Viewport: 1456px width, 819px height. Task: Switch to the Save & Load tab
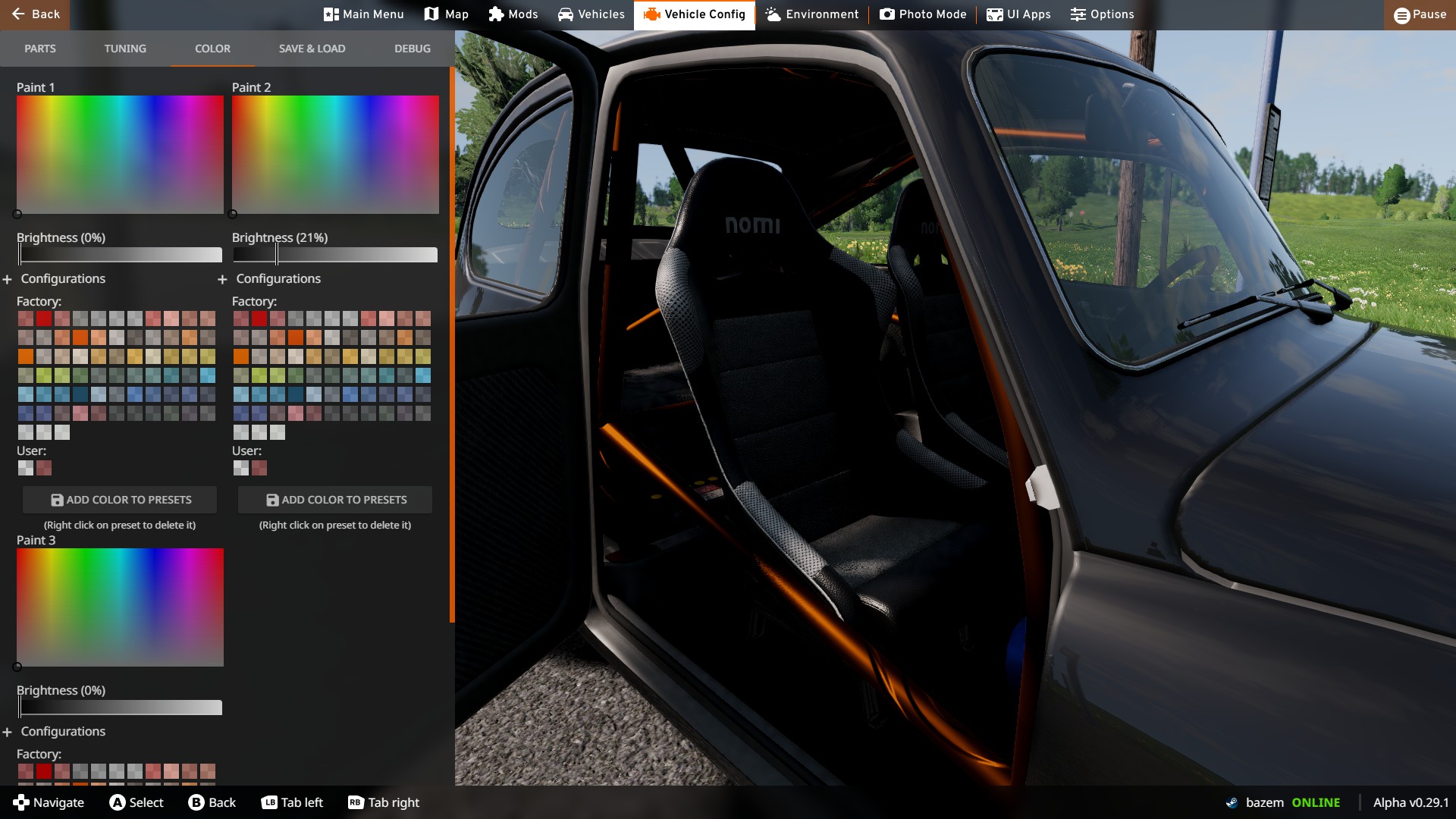click(x=312, y=49)
